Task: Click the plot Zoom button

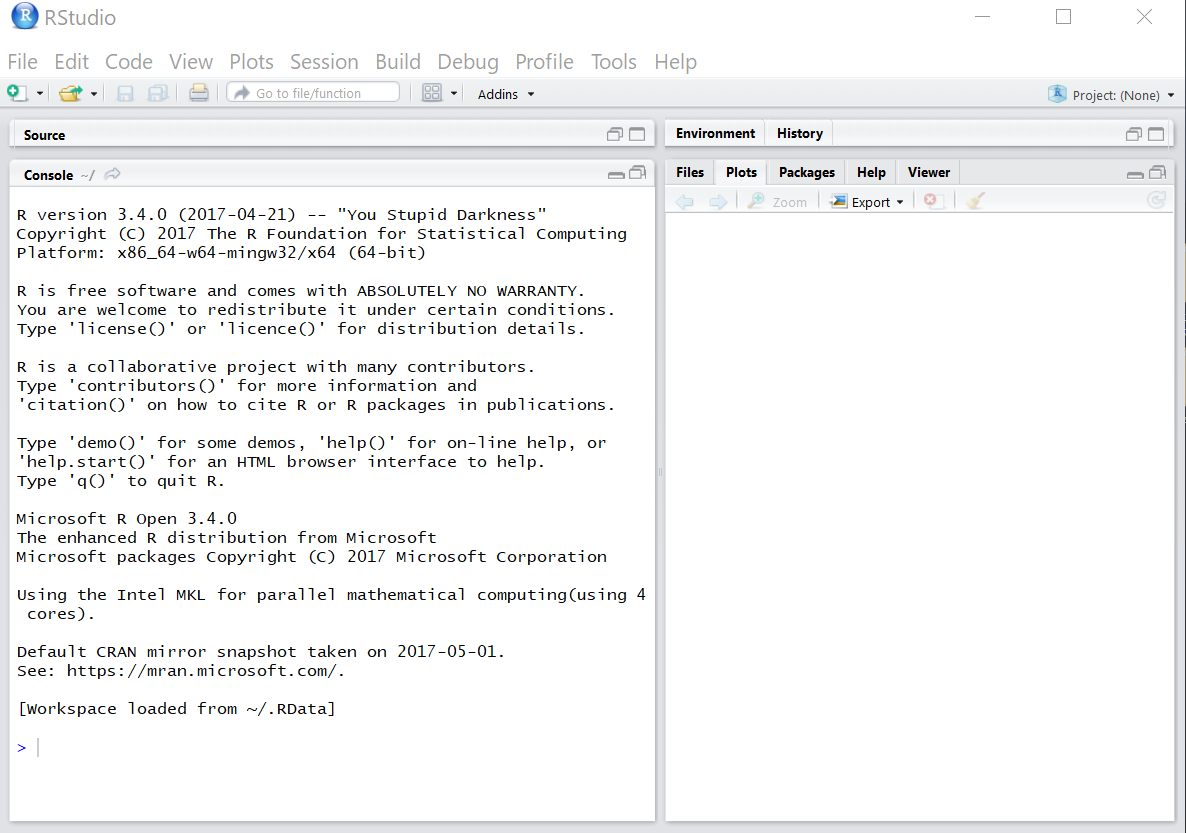Action: click(x=778, y=202)
